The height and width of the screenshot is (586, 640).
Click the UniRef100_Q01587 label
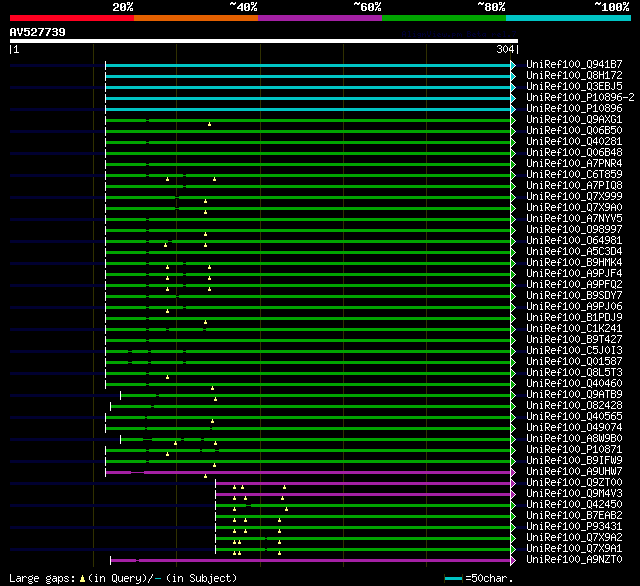[x=574, y=362]
